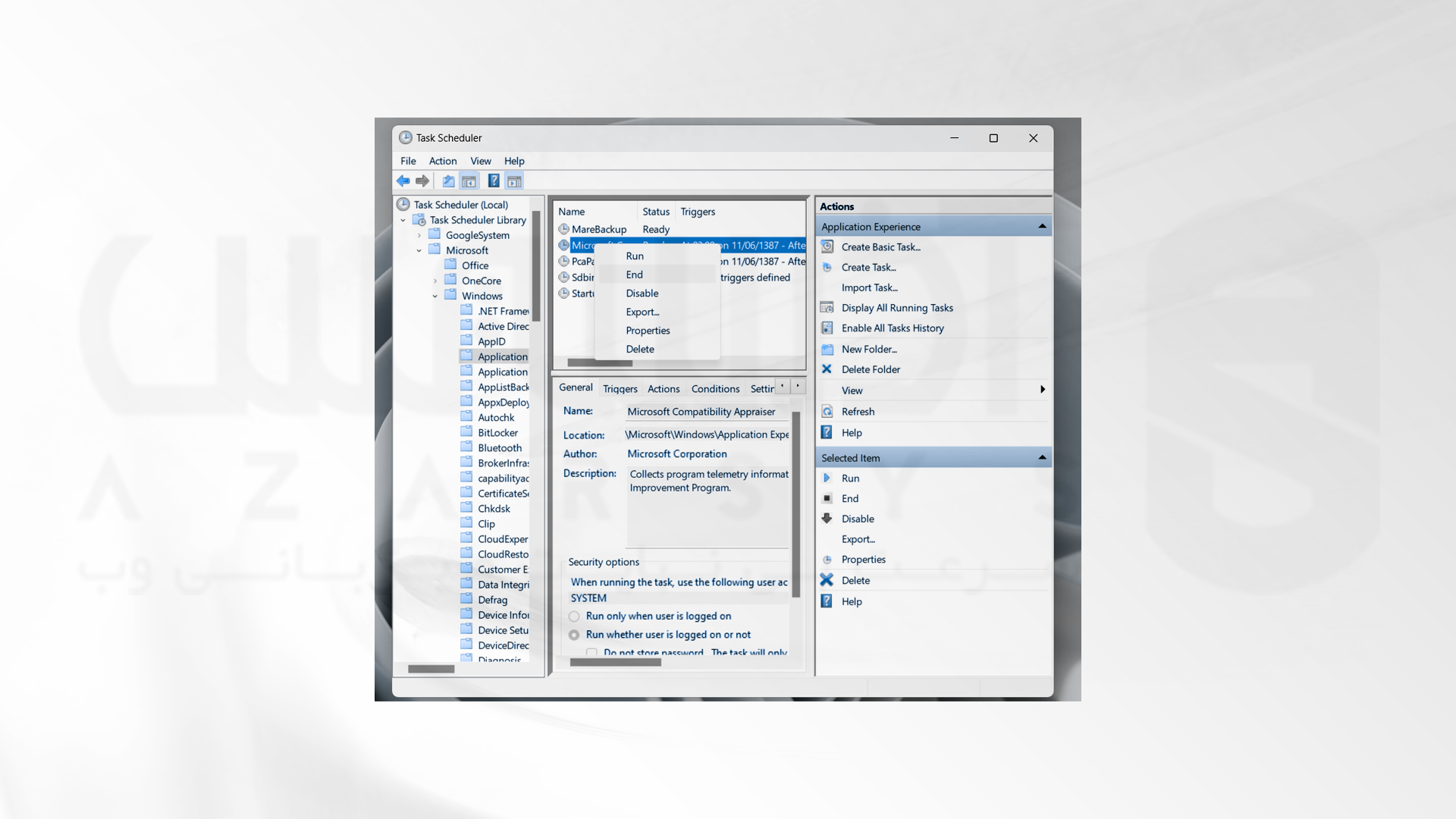Collapse the Task Scheduler Library node
The height and width of the screenshot is (819, 1456).
[403, 221]
